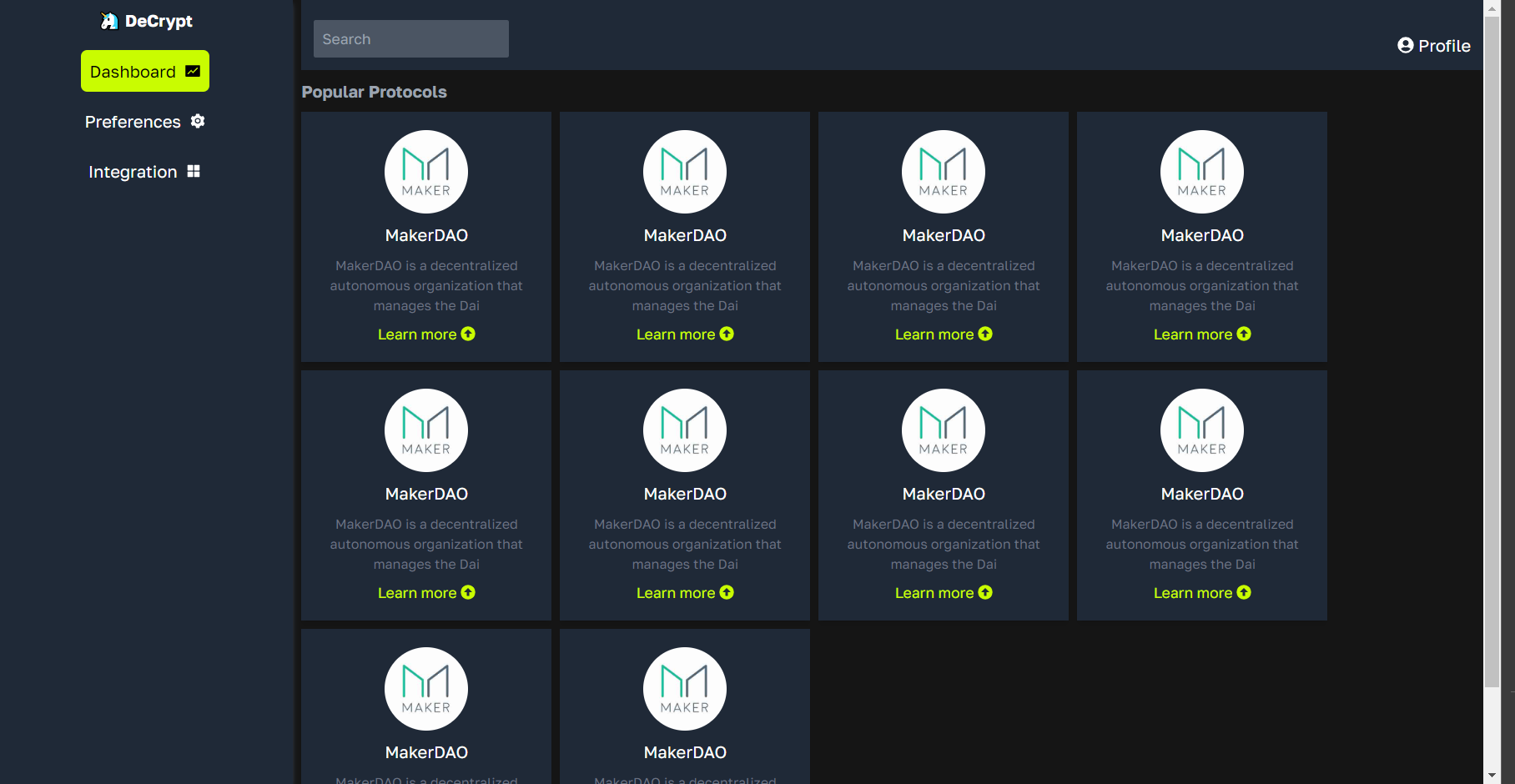Click the gear icon next to Preferences
This screenshot has height=784, width=1515.
point(198,121)
